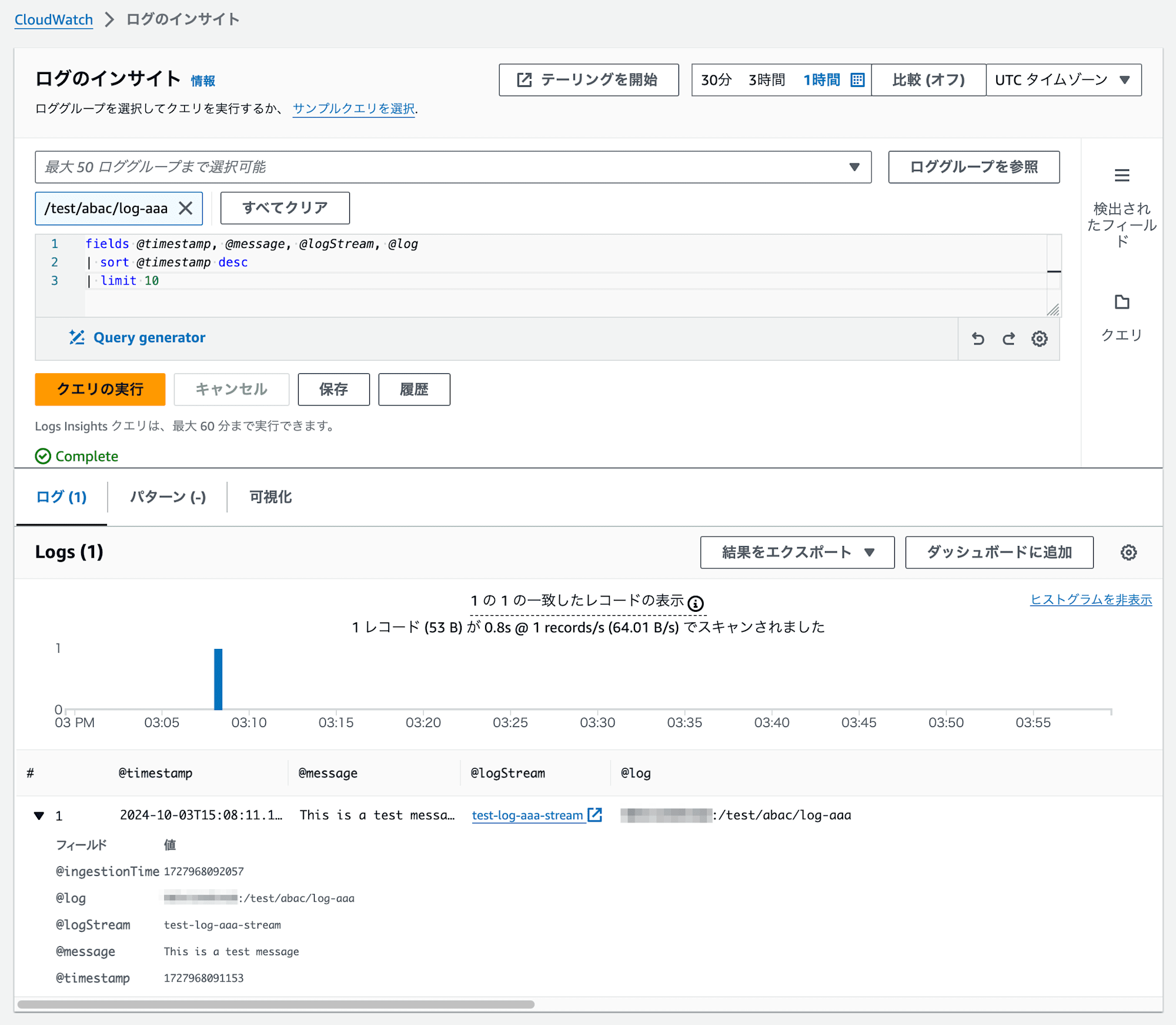Click the timestamp cell 2024-10-03T15:08:11

(x=201, y=815)
